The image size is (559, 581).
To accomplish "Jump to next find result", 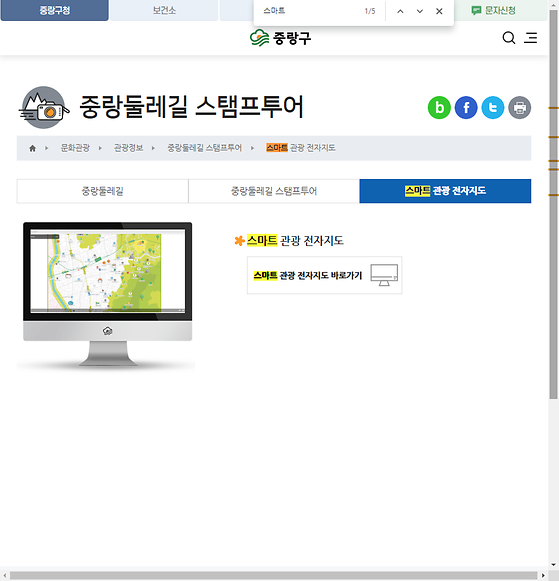I will [x=420, y=11].
